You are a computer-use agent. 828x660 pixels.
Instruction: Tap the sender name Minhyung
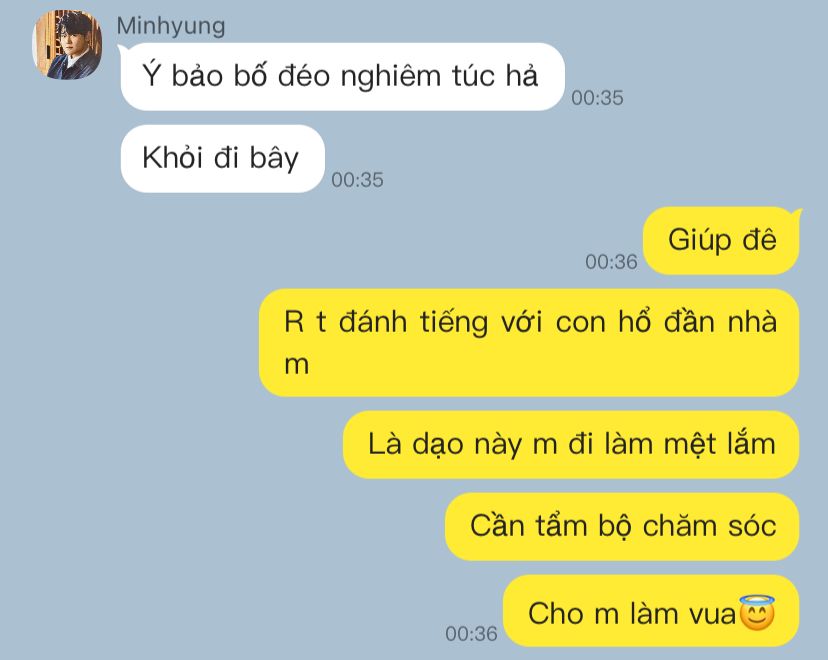point(171,26)
